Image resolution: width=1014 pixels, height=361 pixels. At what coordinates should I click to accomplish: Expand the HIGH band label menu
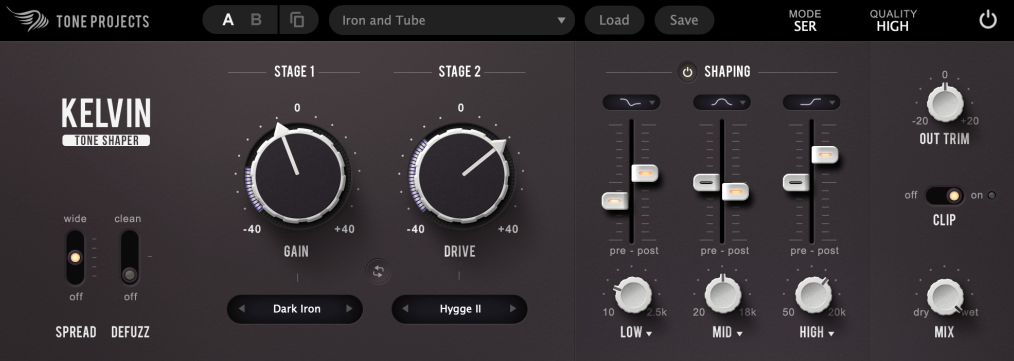(x=816, y=333)
